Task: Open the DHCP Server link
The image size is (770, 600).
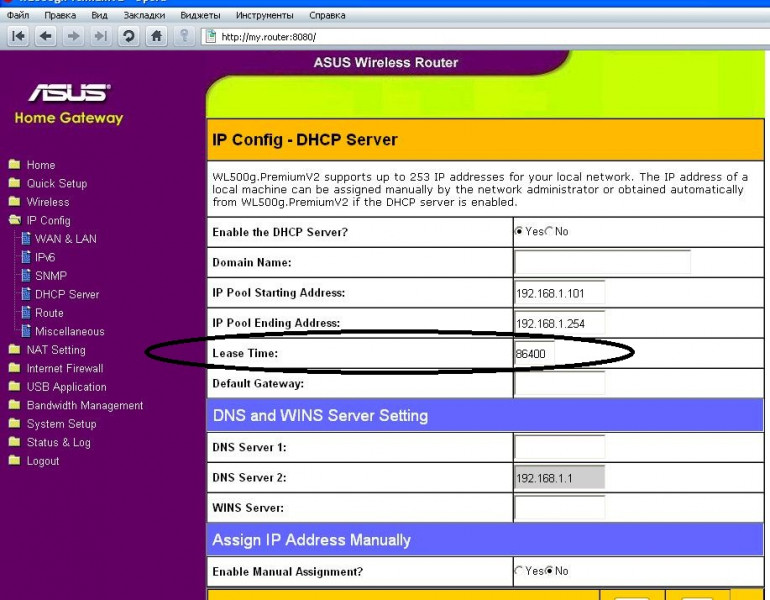Action: [67, 295]
